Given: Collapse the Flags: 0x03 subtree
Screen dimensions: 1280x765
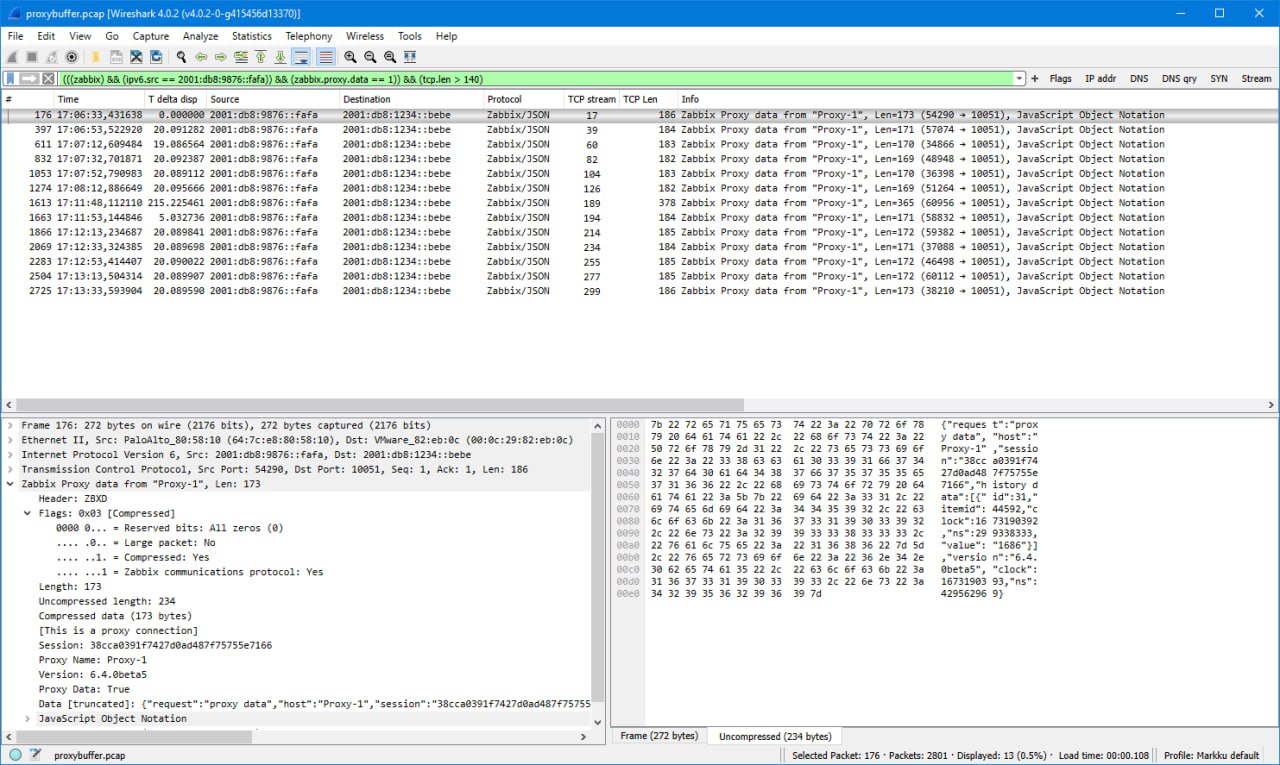Looking at the screenshot, I should (27, 513).
